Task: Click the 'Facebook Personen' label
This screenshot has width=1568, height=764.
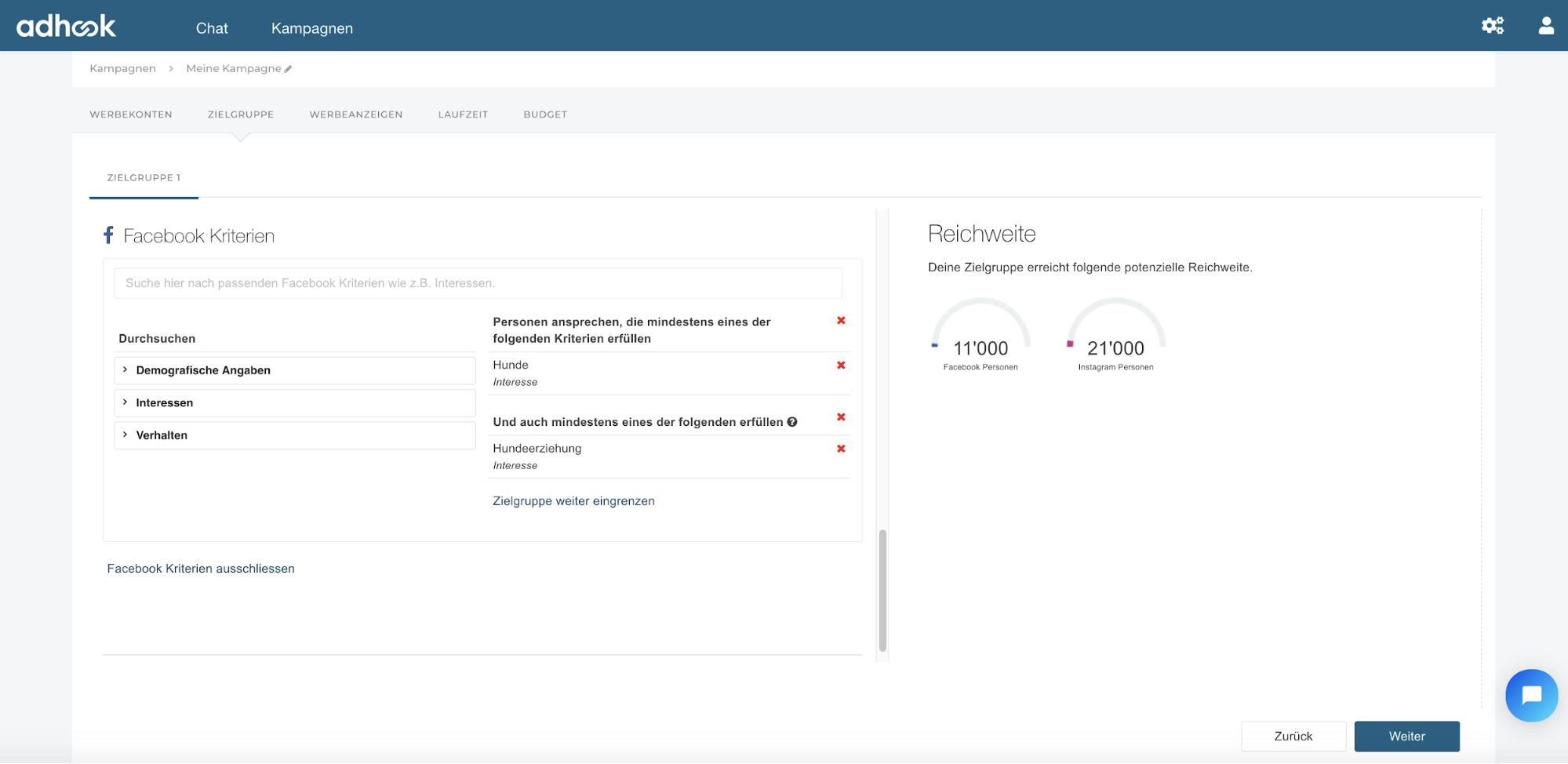Action: coord(980,367)
